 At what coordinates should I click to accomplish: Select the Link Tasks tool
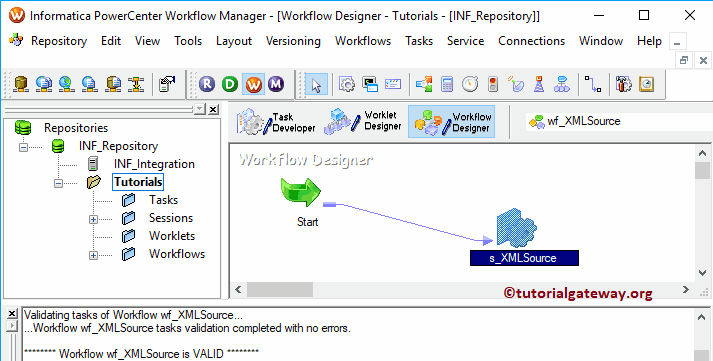593,84
